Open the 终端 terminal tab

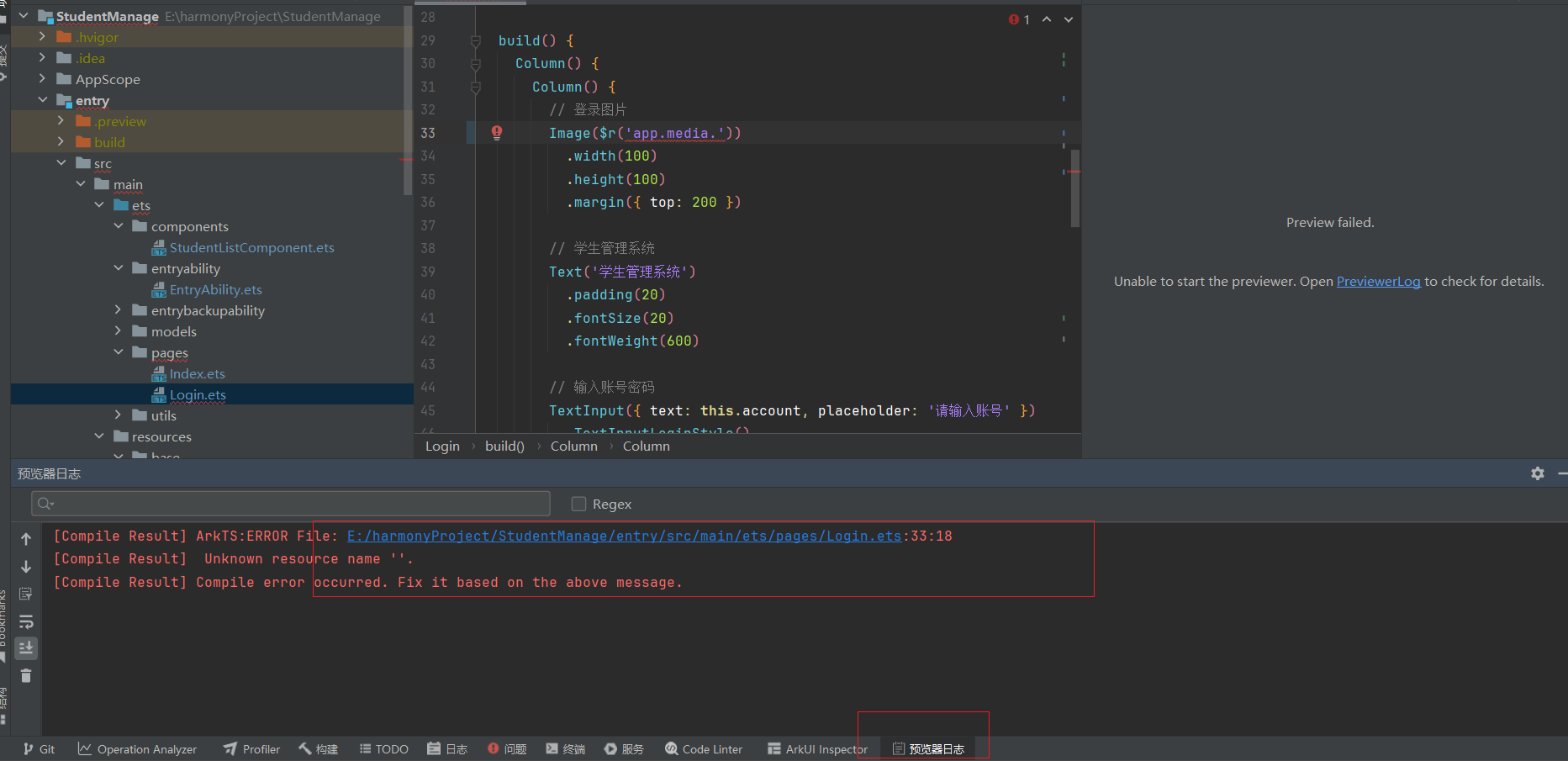[565, 749]
